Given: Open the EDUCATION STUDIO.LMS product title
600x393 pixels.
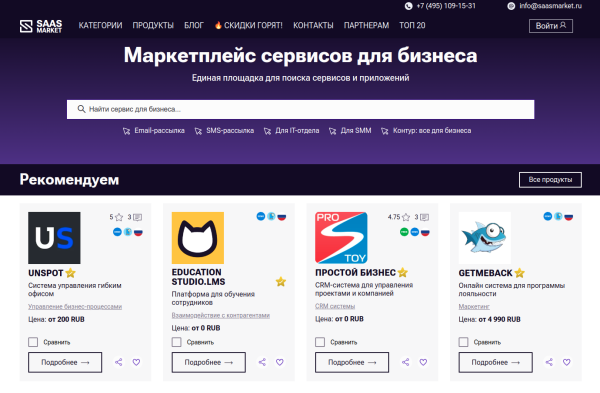Looking at the screenshot, I should click(x=198, y=277).
